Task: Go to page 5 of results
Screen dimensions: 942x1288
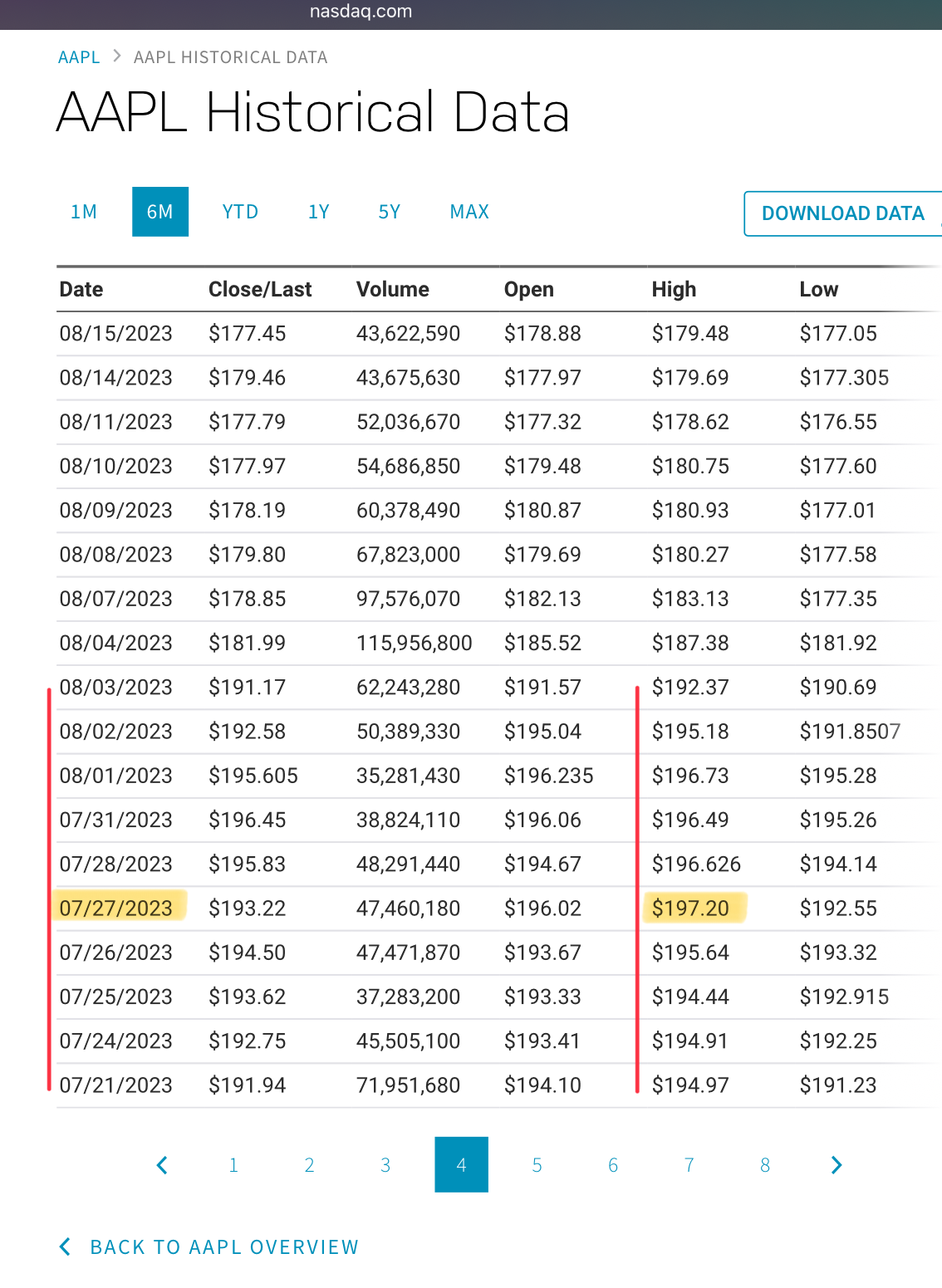Action: pos(537,1165)
